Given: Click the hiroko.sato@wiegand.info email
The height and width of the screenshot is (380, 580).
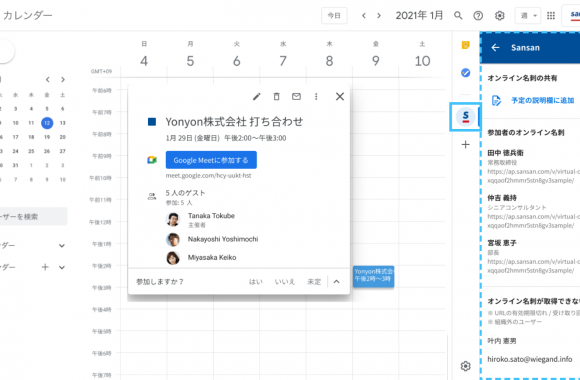Looking at the screenshot, I should click(x=530, y=359).
